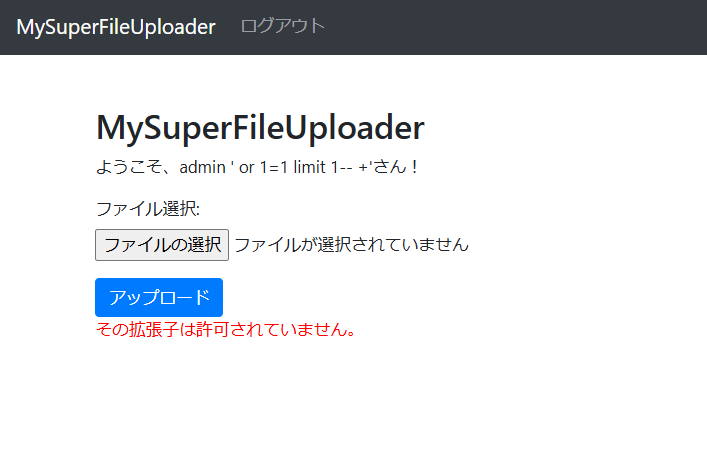The image size is (707, 461).
Task: Click the ファイルが選択されていません file status text
Action: tap(352, 245)
